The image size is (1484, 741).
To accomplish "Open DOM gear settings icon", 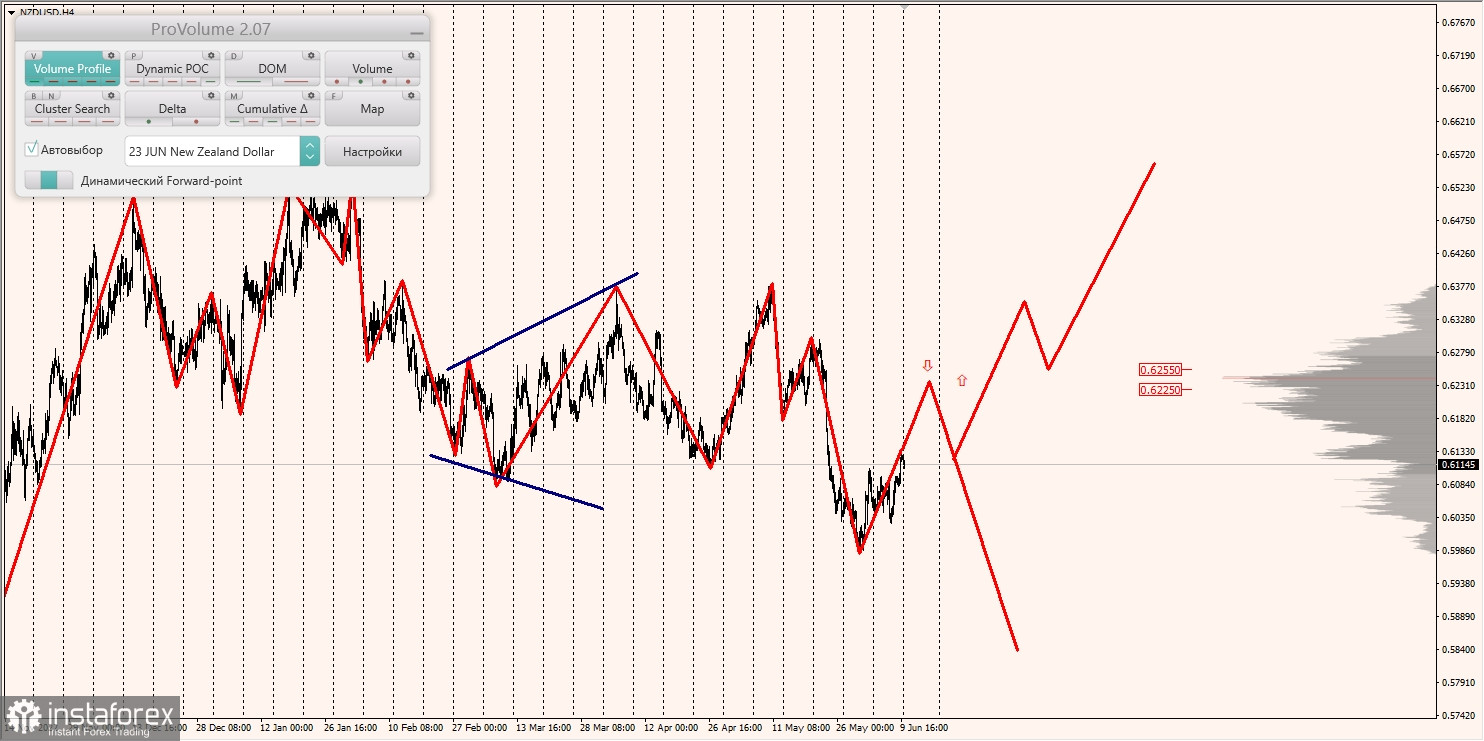I will (x=311, y=56).
